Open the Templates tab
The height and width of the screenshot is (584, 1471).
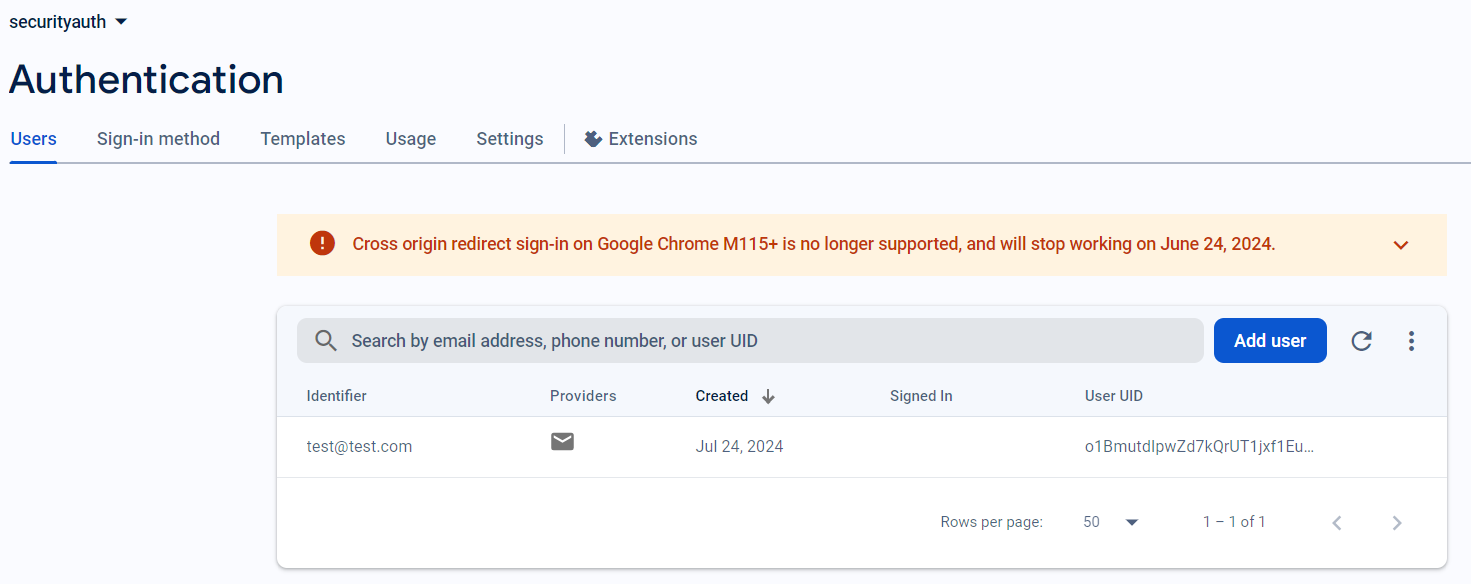click(303, 139)
